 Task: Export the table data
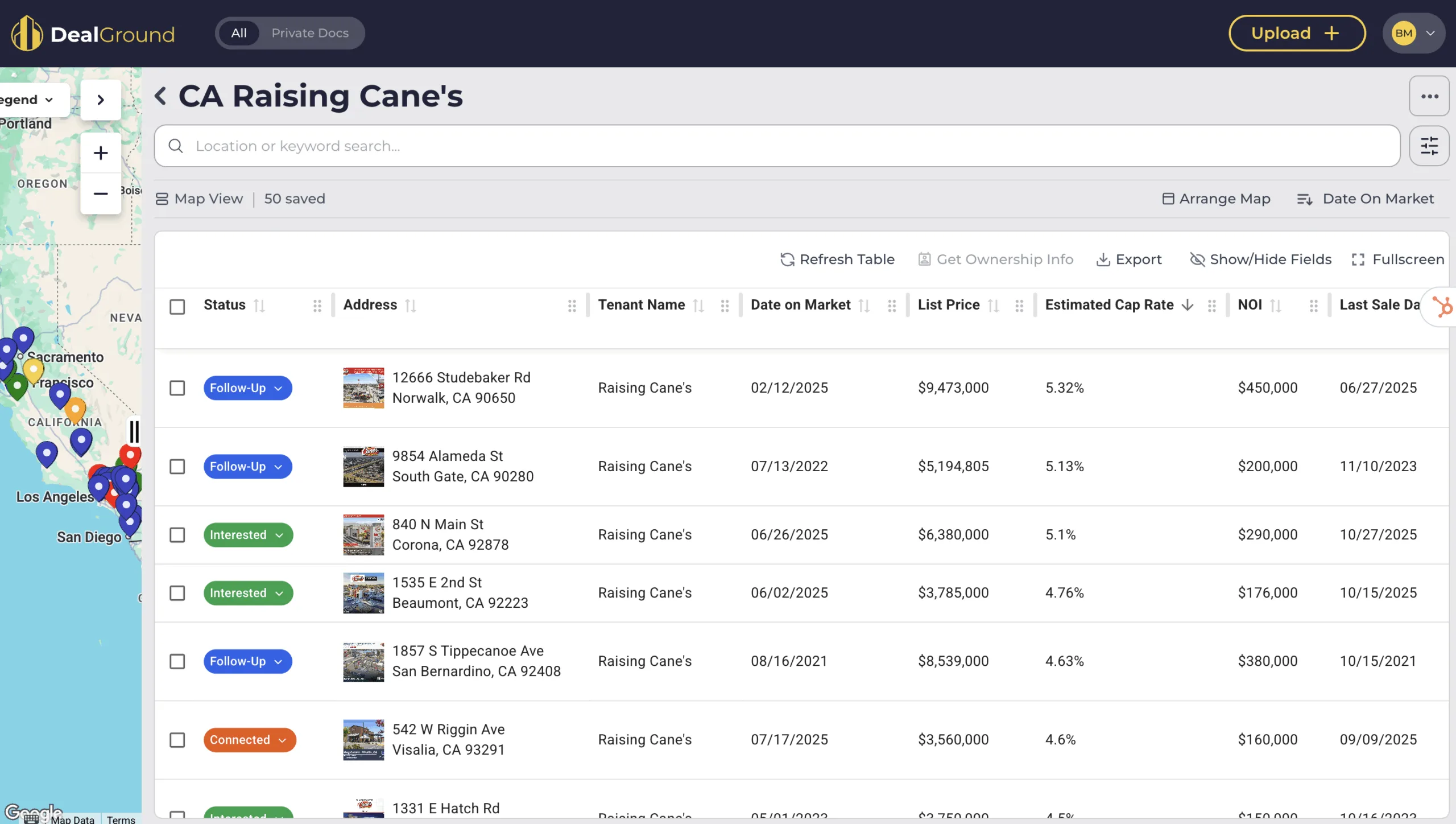pos(1128,259)
